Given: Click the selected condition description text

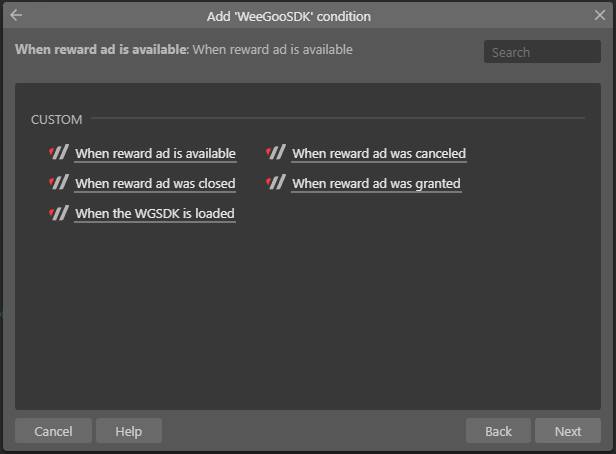Looking at the screenshot, I should 272,49.
